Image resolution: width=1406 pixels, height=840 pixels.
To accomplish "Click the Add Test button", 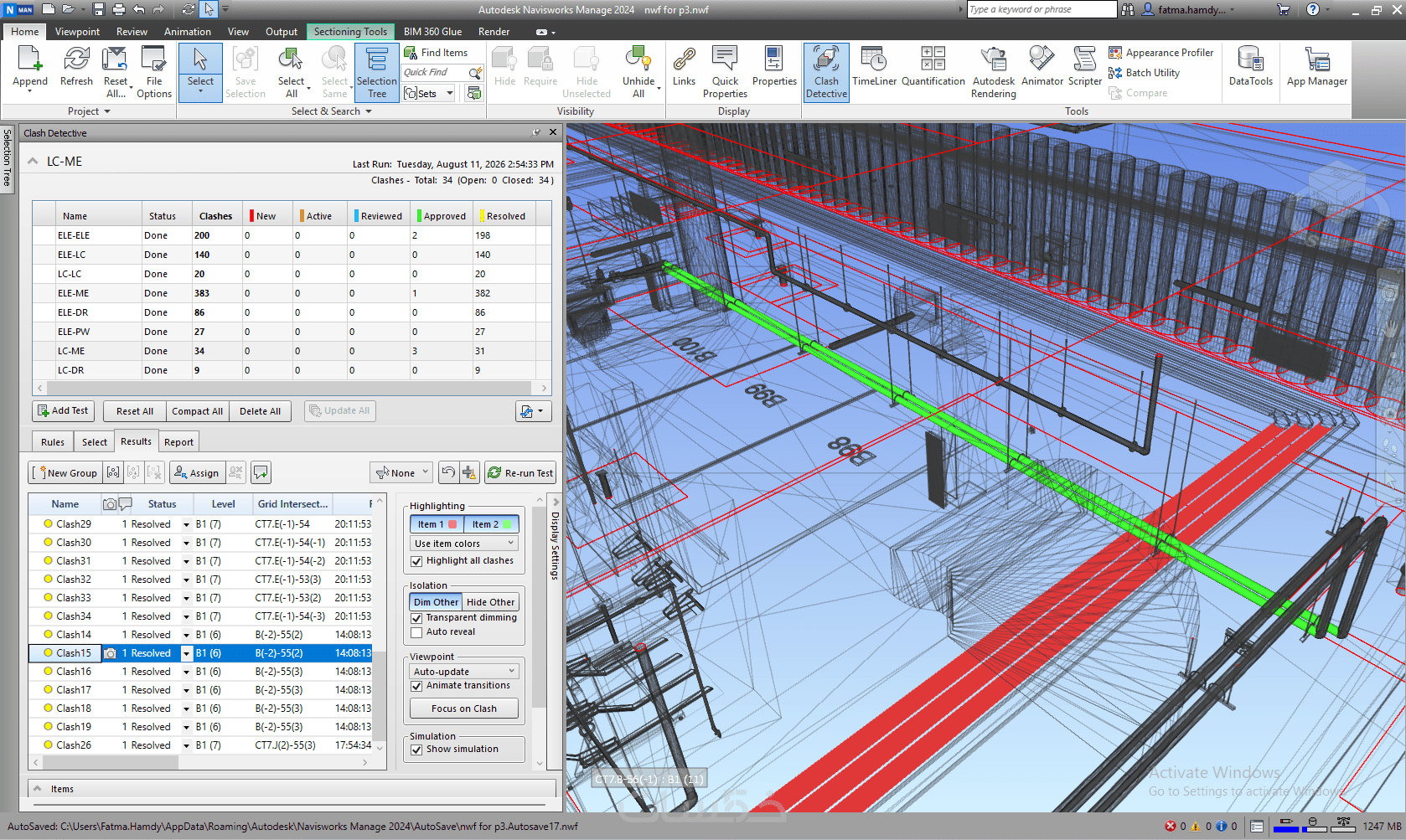I will click(x=63, y=411).
